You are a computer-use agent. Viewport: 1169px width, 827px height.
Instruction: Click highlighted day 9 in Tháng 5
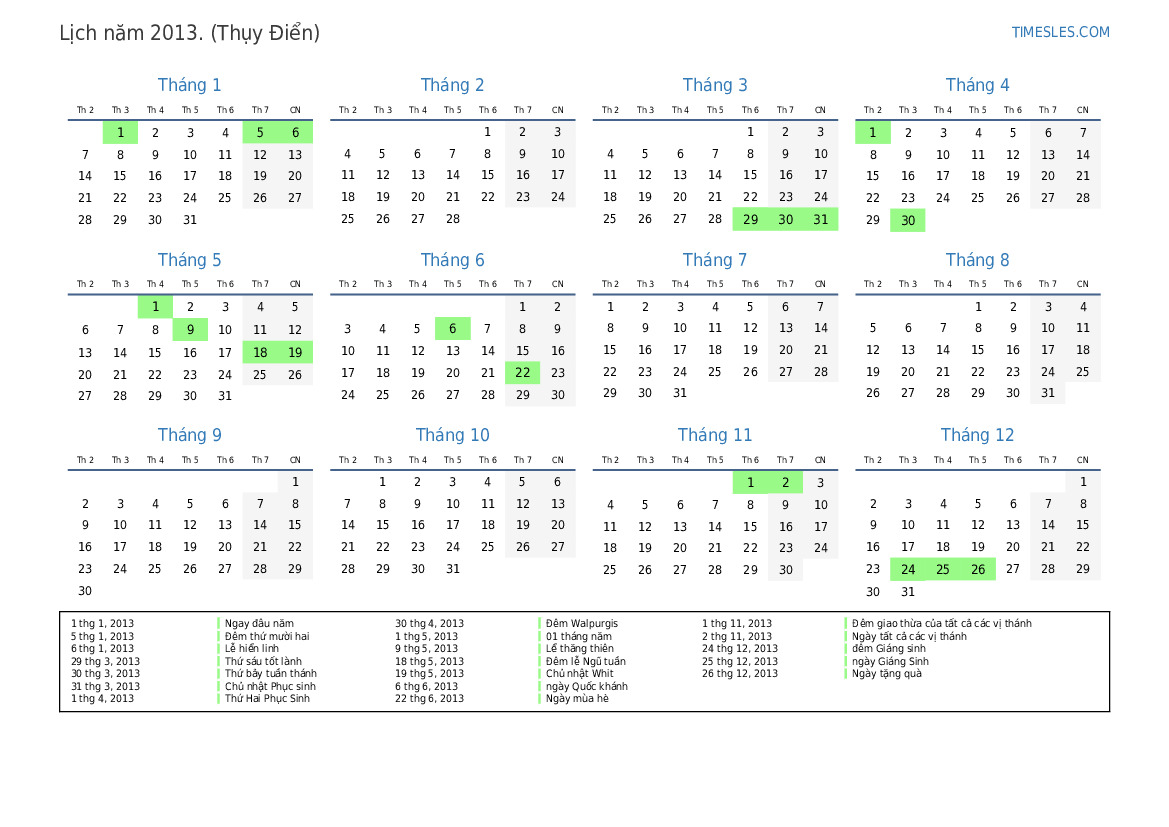tap(190, 329)
